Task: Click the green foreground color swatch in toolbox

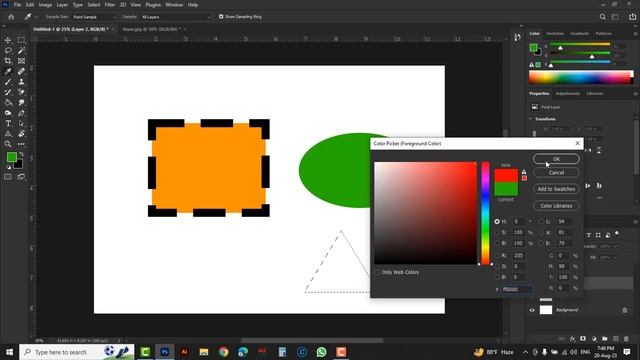Action: point(11,157)
